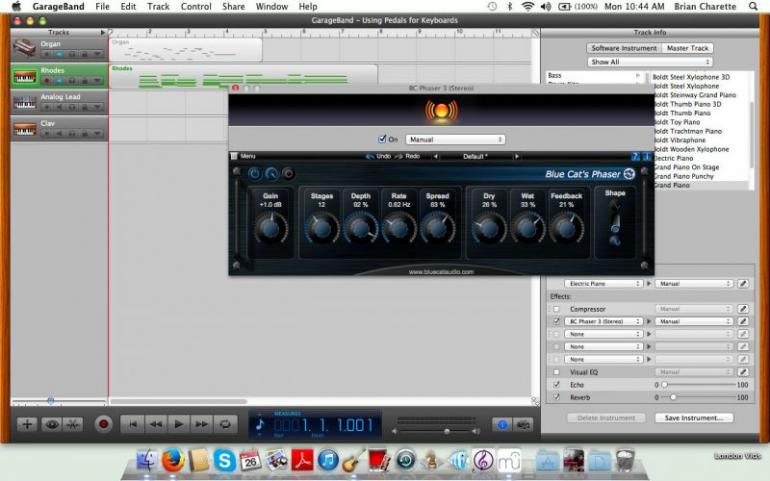The width and height of the screenshot is (770, 481).
Task: Show automation for the Clav track
Action: pos(97,134)
